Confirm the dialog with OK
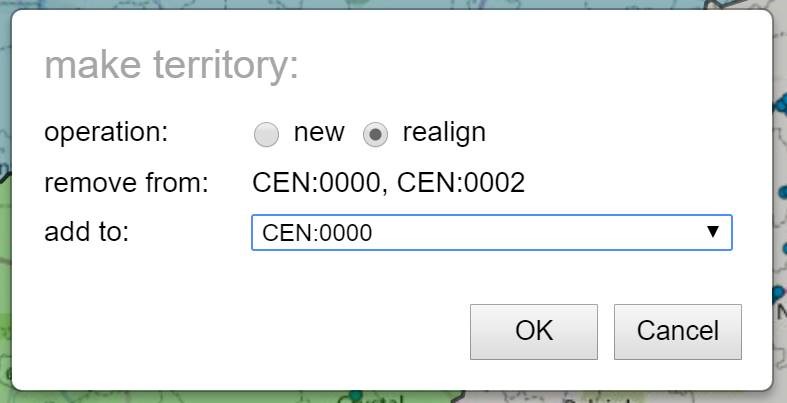This screenshot has height=403, width=787. (x=534, y=332)
